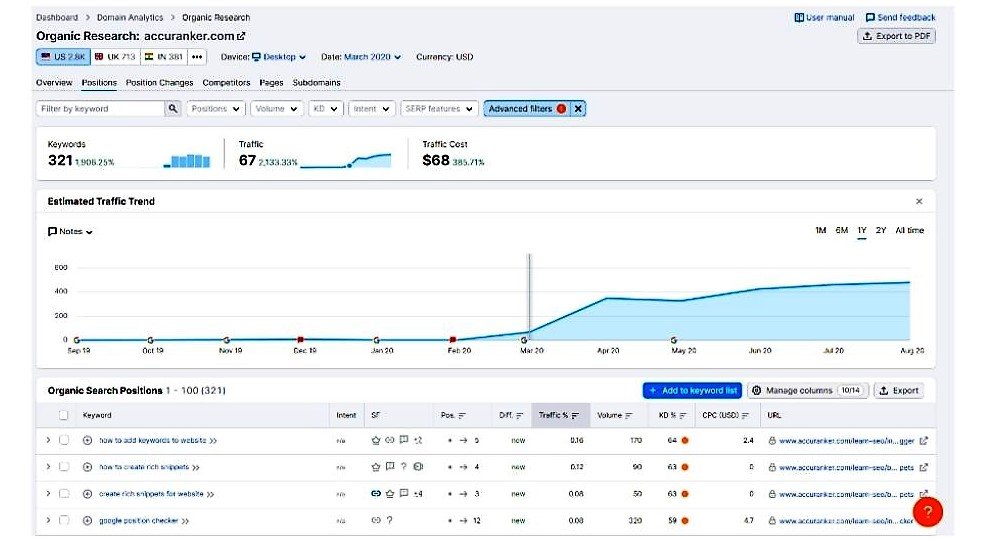Open external URL icon in first keyword row
This screenshot has height=541, width=994.
(924, 440)
